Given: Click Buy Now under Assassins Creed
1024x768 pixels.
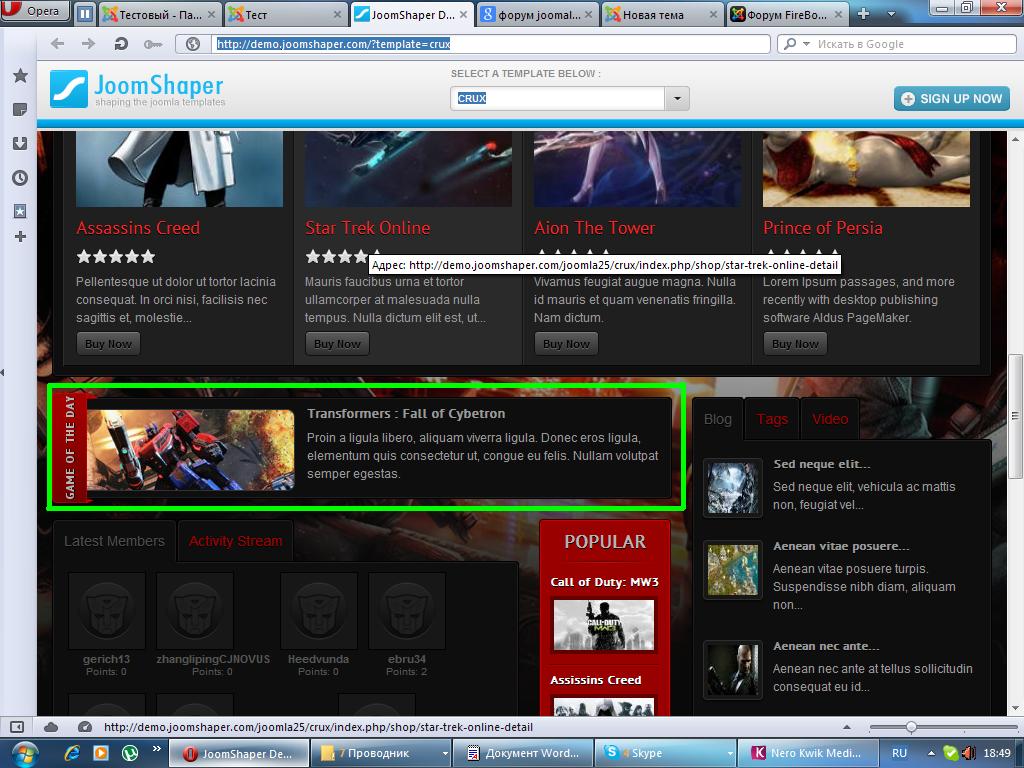Looking at the screenshot, I should point(108,344).
